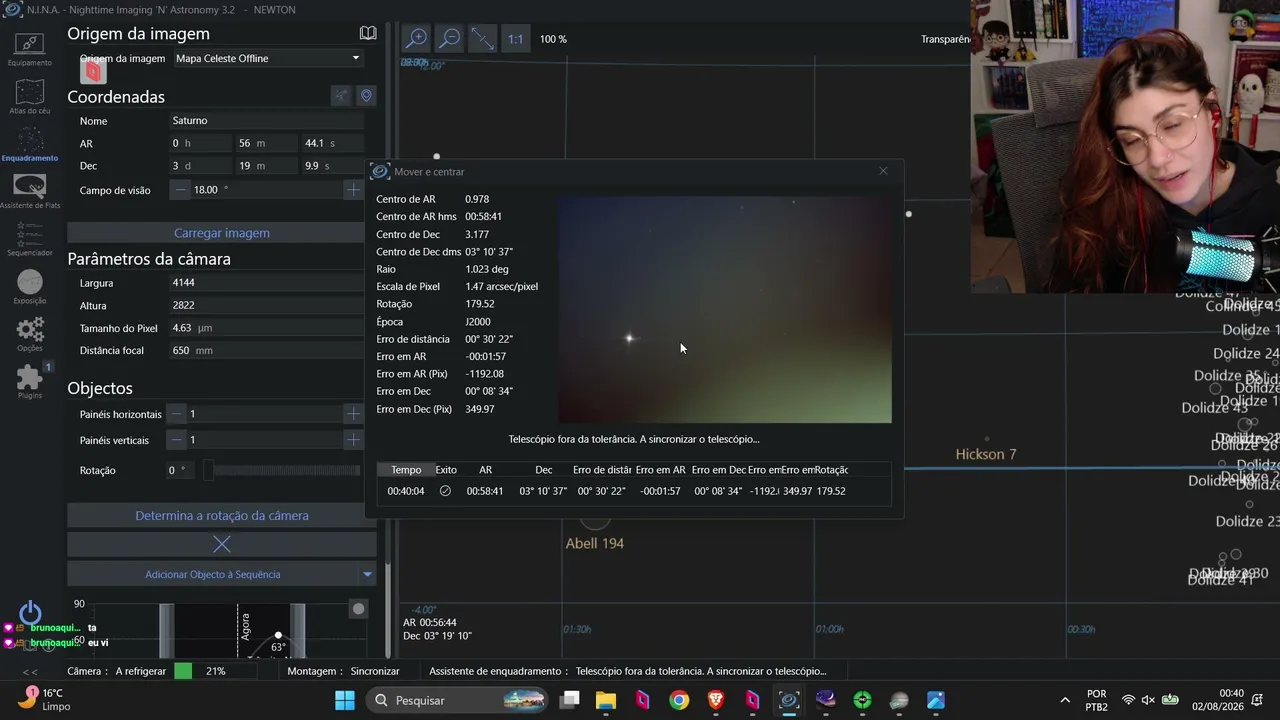The width and height of the screenshot is (1280, 720).
Task: Click Pesquisar taskbar search box
Action: (458, 700)
